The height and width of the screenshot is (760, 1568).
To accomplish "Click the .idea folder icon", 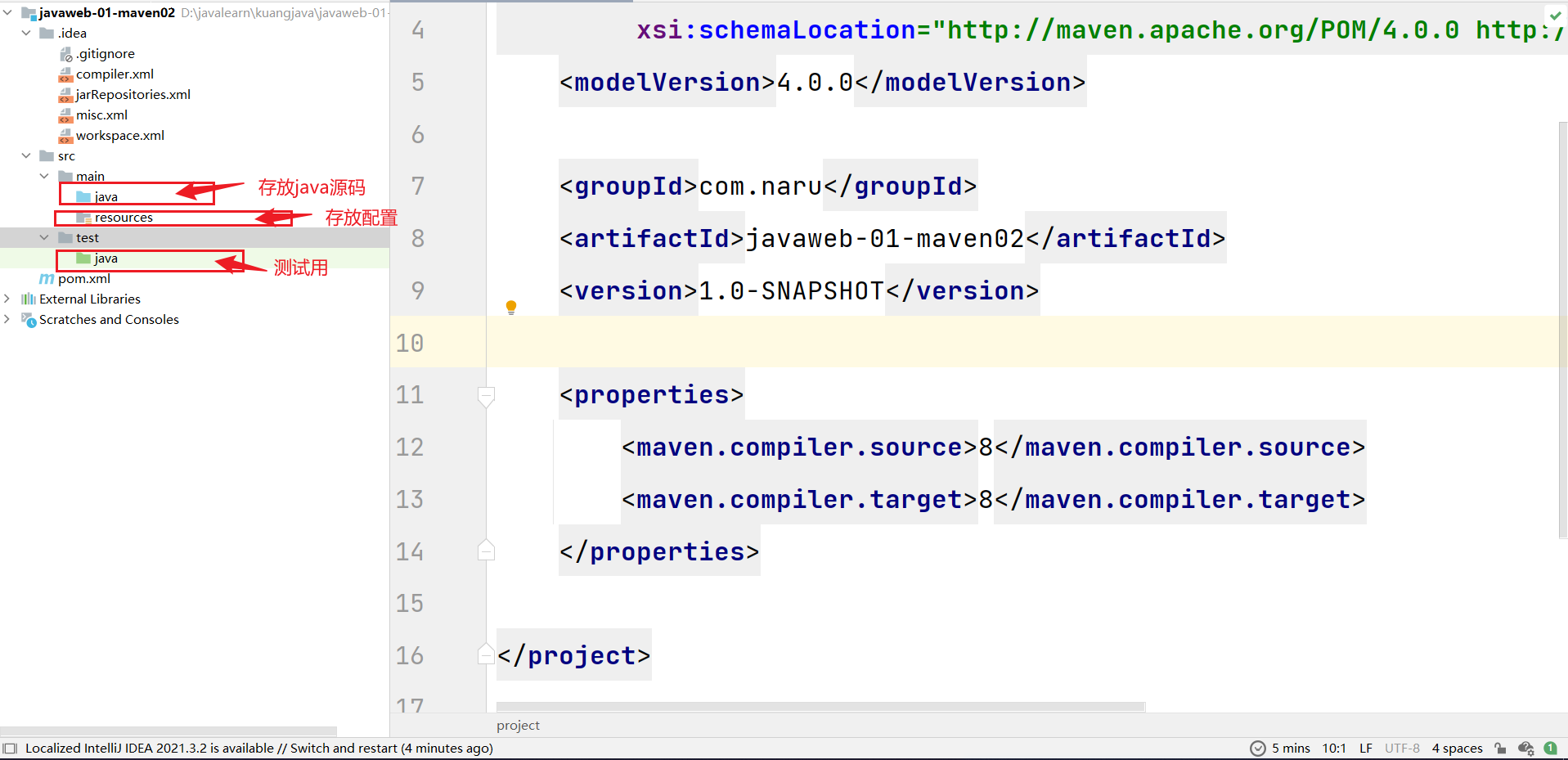I will tap(47, 34).
